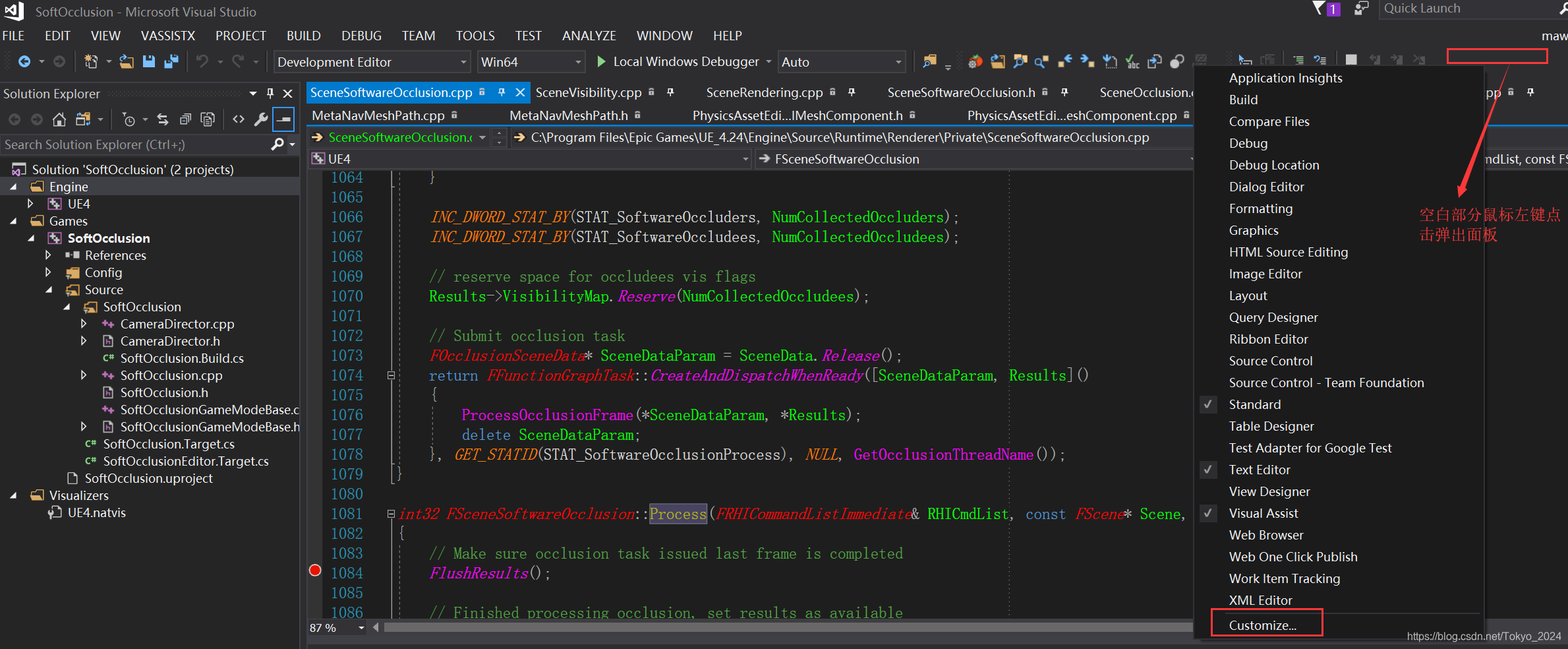This screenshot has width=1568, height=649.
Task: Click Visual Assist Open File in Solution icon
Action: tap(998, 61)
